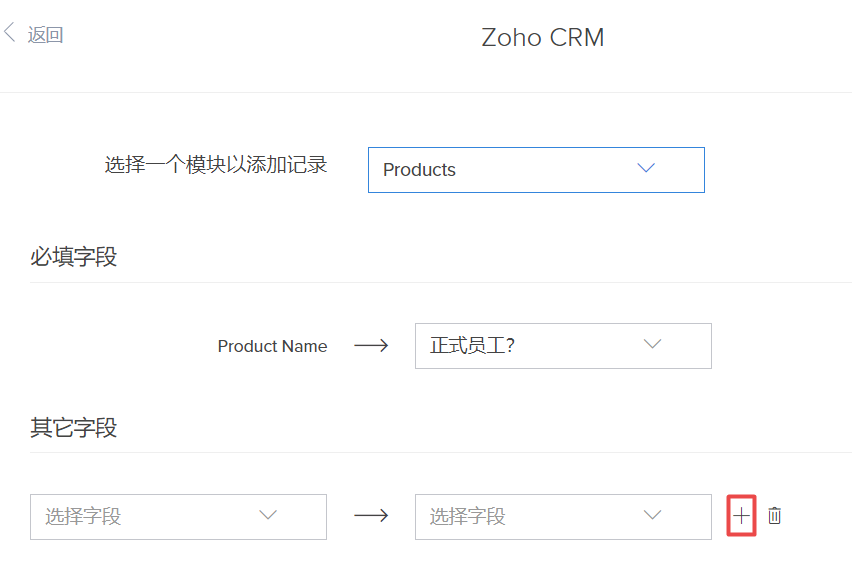Click the 正式员工? selected value text
The image size is (852, 579).
tap(472, 346)
